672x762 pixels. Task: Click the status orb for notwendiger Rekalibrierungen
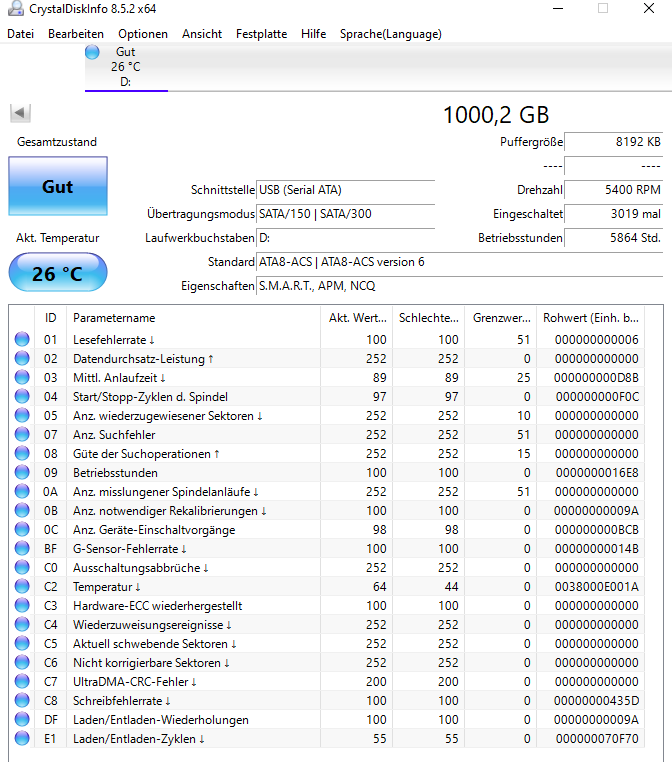click(x=22, y=510)
